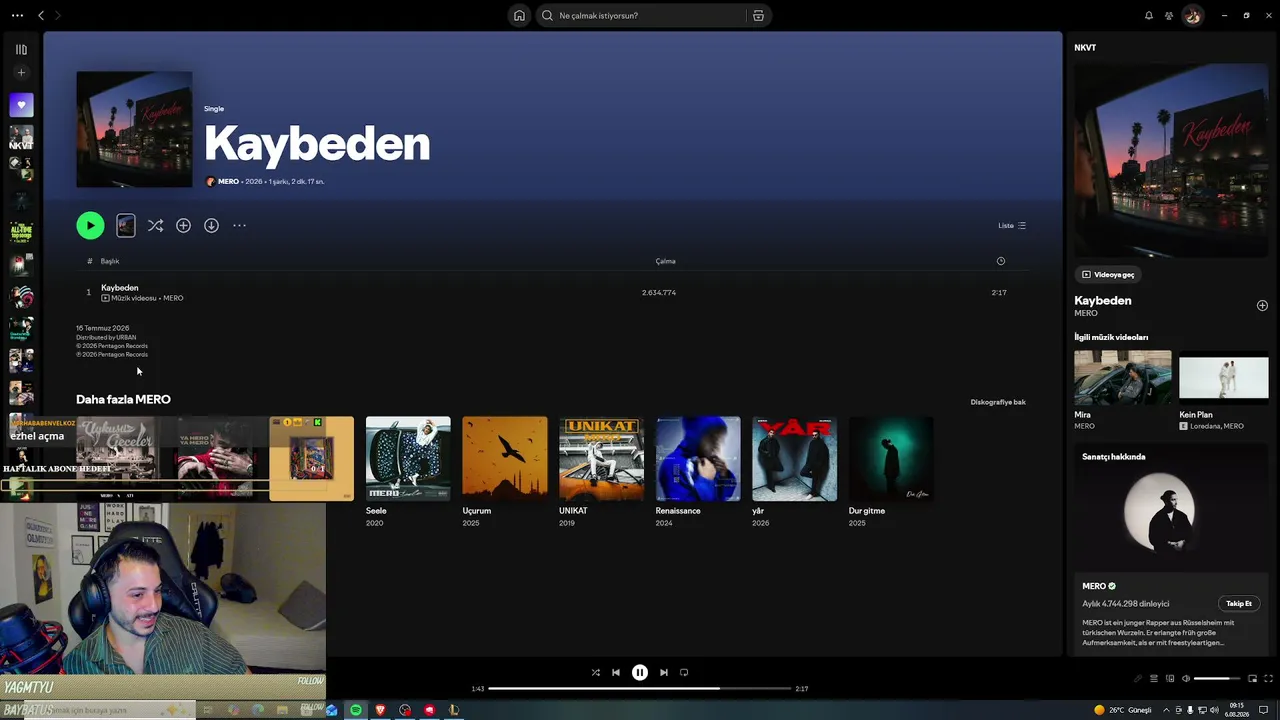Open the miniplayer icon

click(1253, 679)
